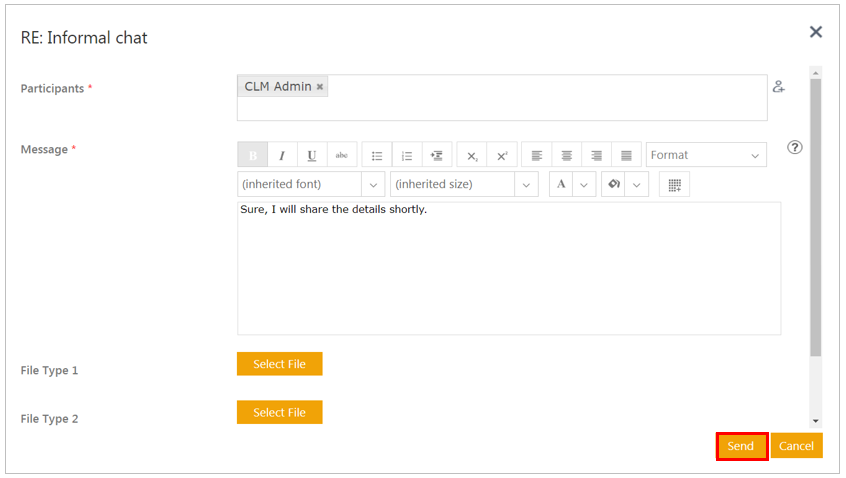Justify the message text

626,155
